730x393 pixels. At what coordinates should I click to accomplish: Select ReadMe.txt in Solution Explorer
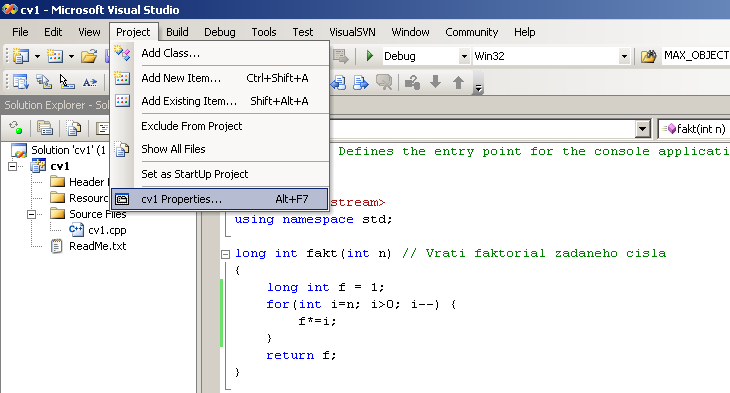coord(88,246)
